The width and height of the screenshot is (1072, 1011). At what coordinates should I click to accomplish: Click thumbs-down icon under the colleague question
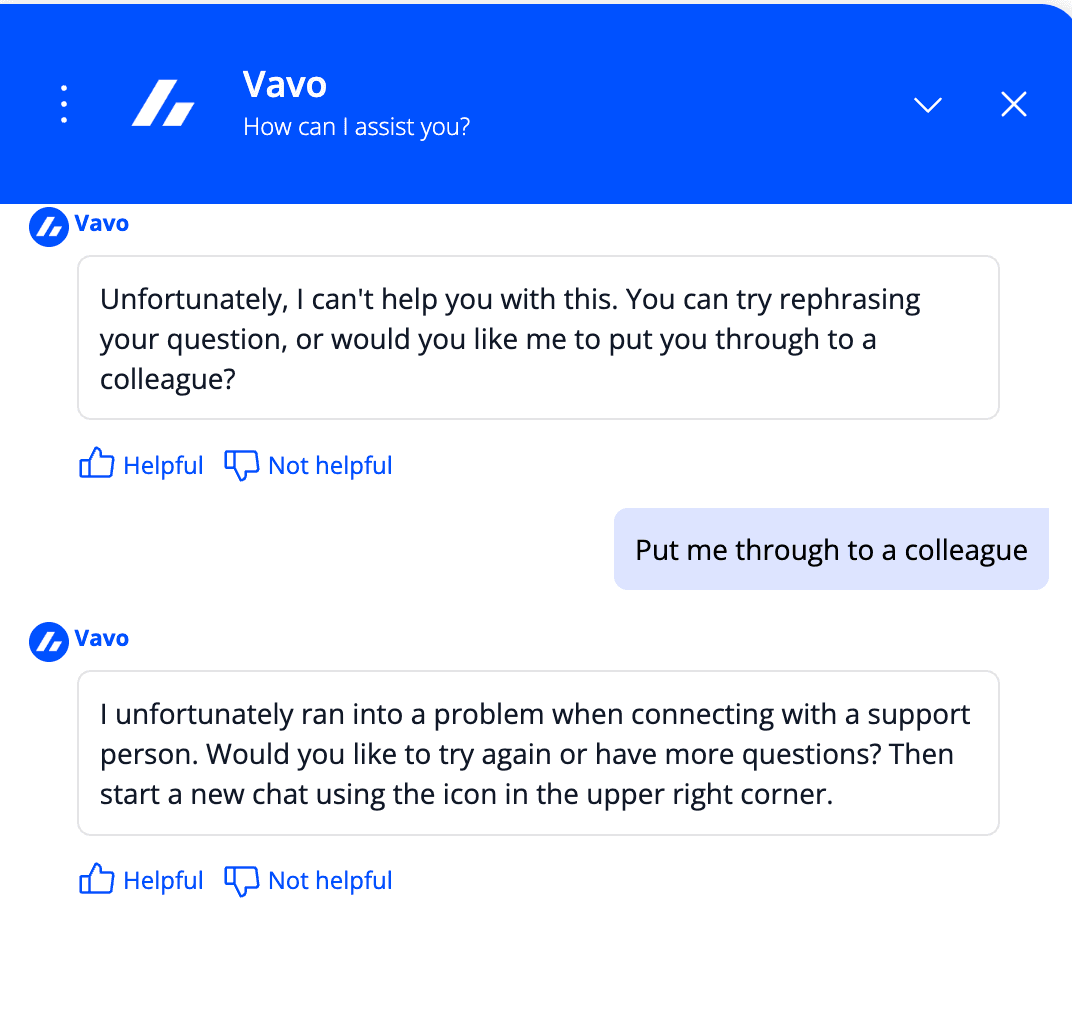(241, 465)
